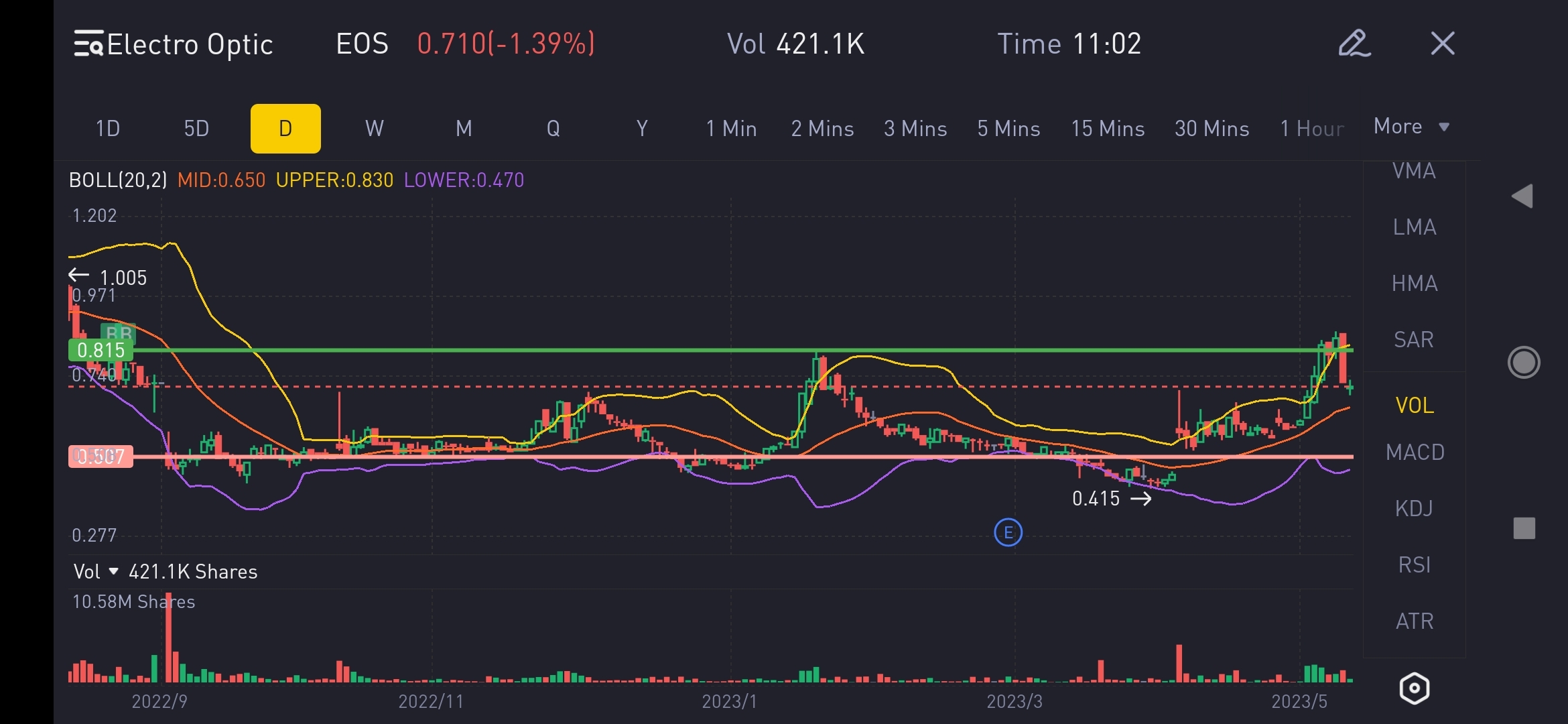Close the chart with X icon

[x=1442, y=44]
